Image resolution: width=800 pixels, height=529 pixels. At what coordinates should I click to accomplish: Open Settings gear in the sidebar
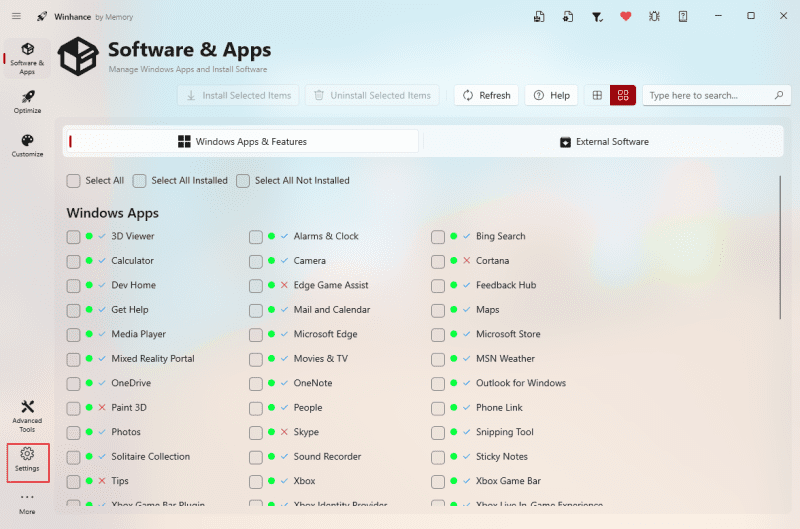tap(28, 460)
